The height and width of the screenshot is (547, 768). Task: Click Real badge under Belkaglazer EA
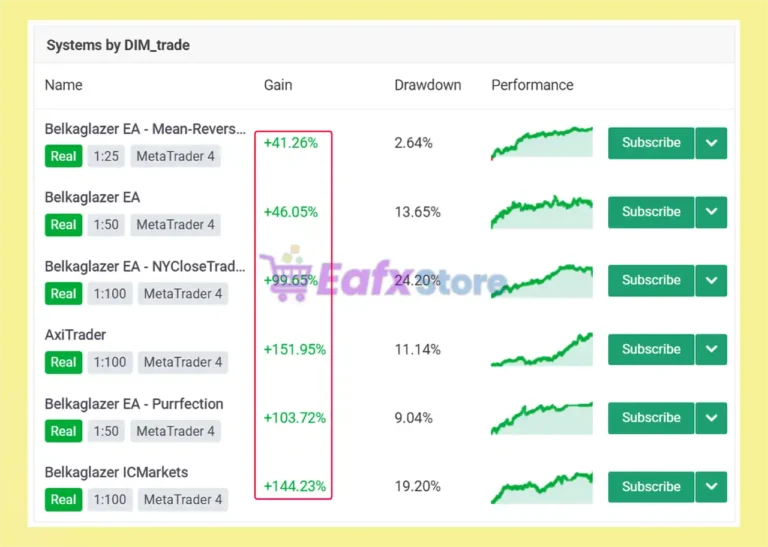click(x=64, y=225)
